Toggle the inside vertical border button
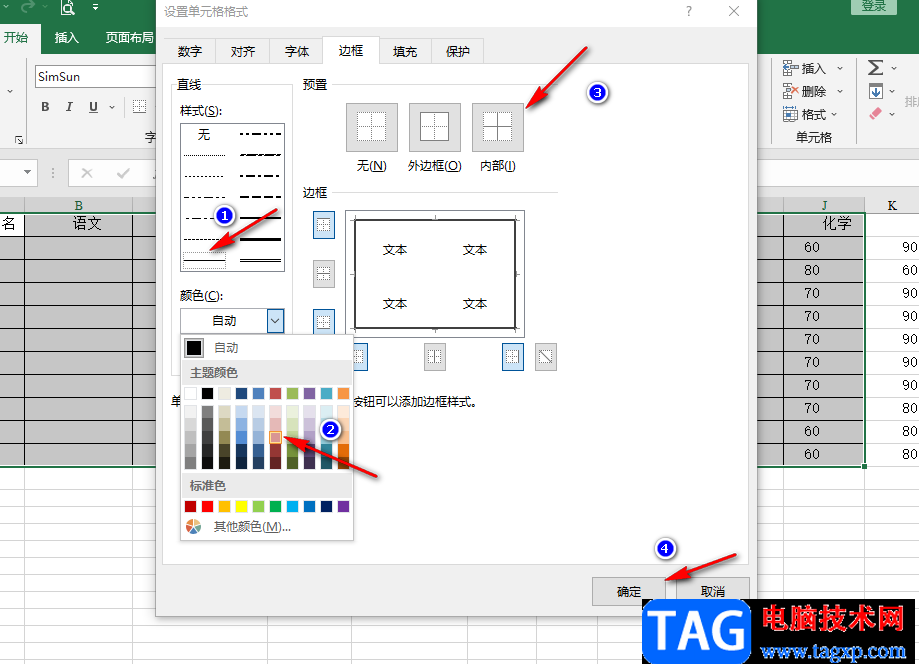Screen dimensions: 919x664 click(x=434, y=357)
